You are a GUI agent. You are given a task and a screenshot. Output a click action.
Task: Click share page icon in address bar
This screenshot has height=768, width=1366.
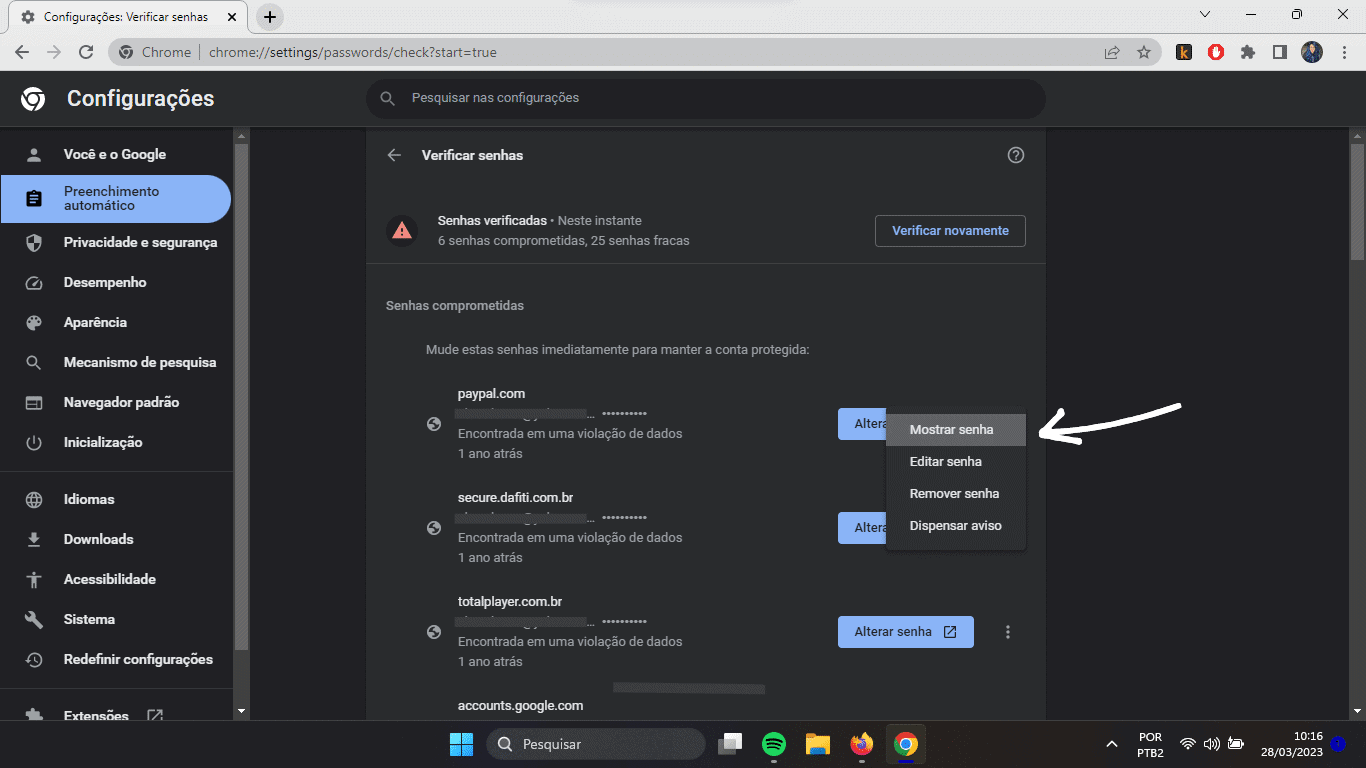(x=1112, y=52)
